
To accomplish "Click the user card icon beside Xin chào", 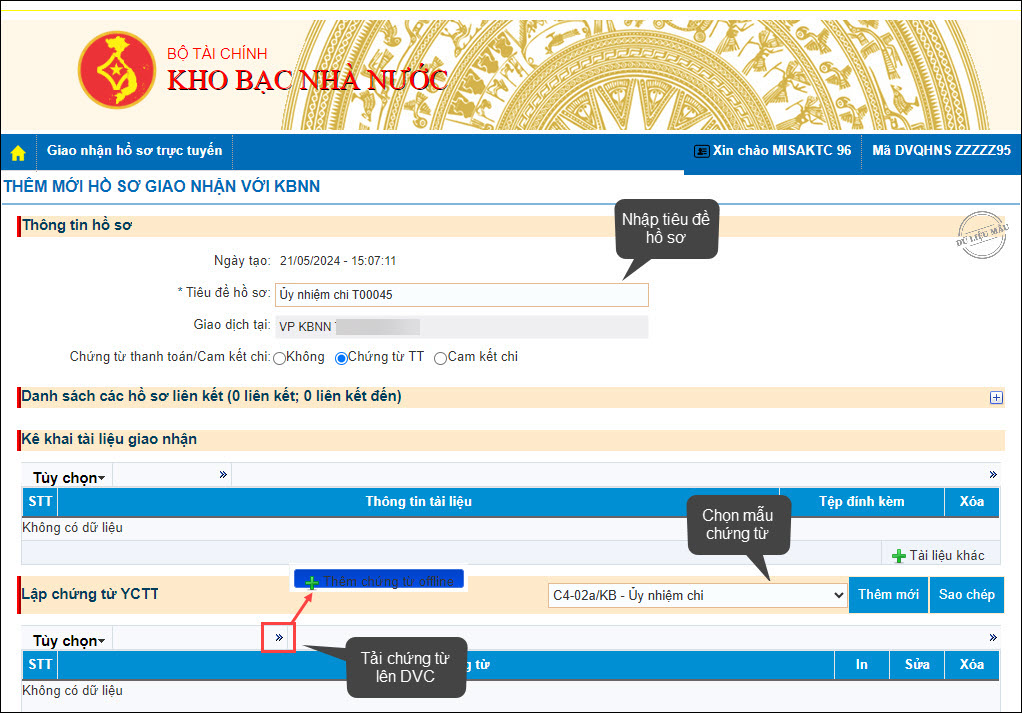I will (701, 151).
